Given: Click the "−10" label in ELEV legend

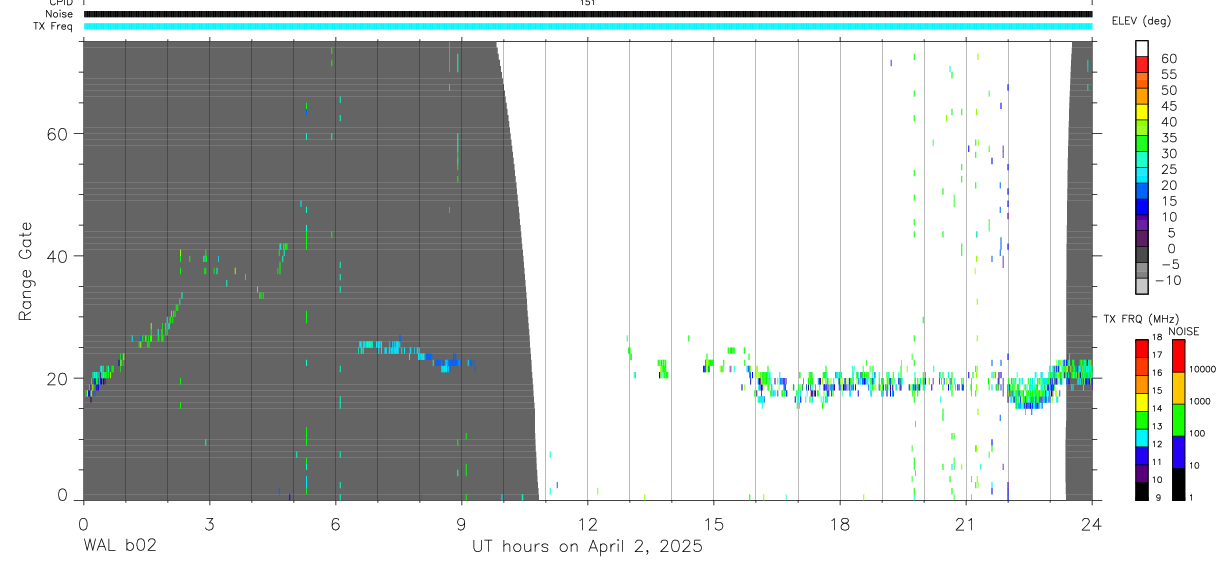Looking at the screenshot, I should coord(1168,281).
